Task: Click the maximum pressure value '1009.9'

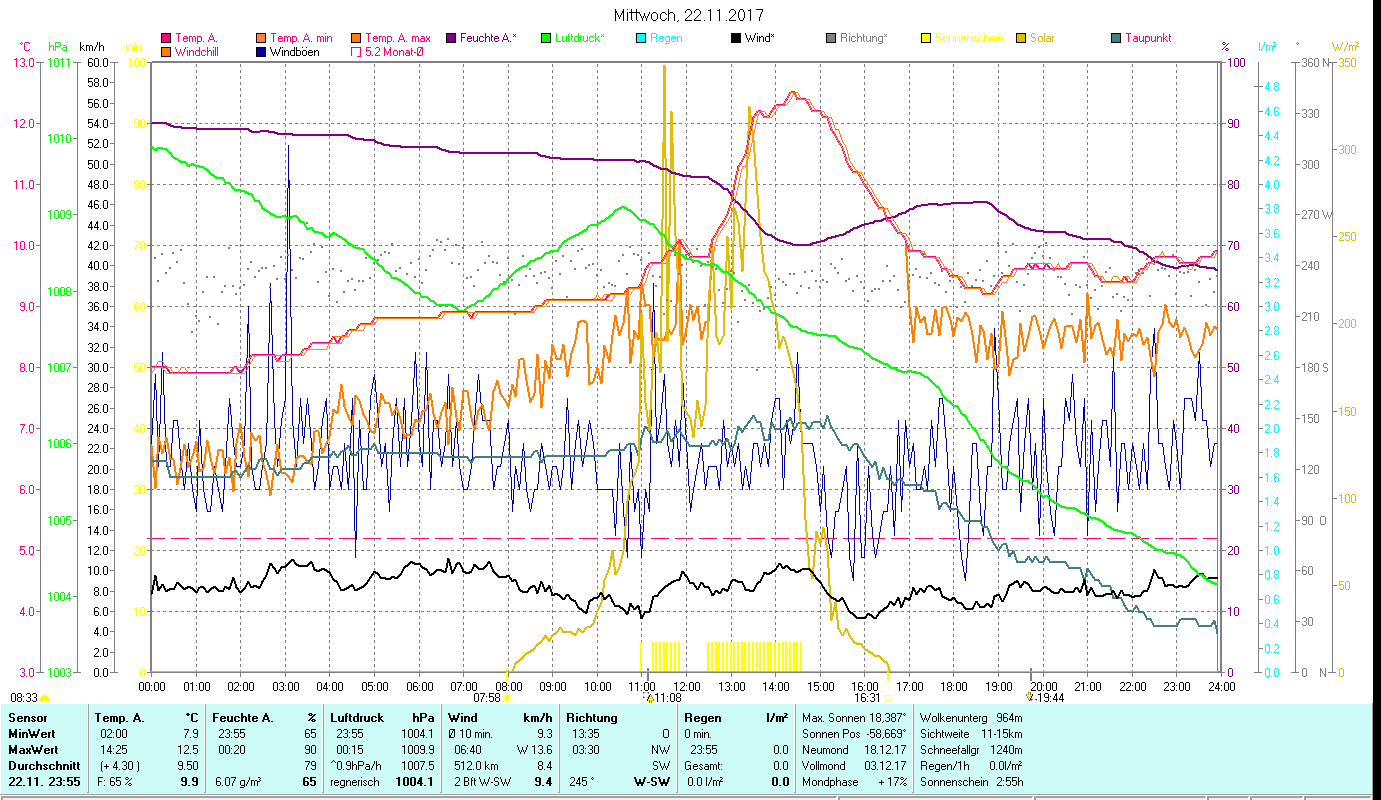Action: click(416, 750)
